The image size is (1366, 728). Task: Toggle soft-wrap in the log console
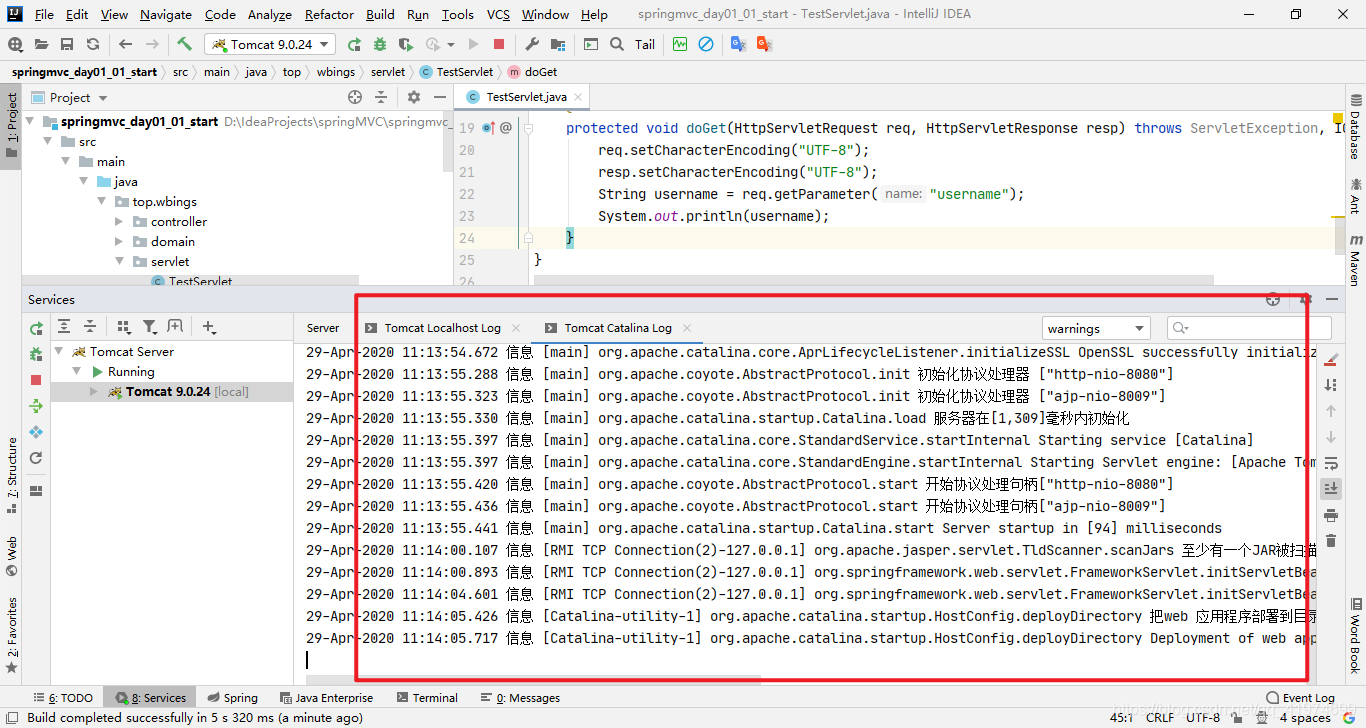click(x=1330, y=463)
